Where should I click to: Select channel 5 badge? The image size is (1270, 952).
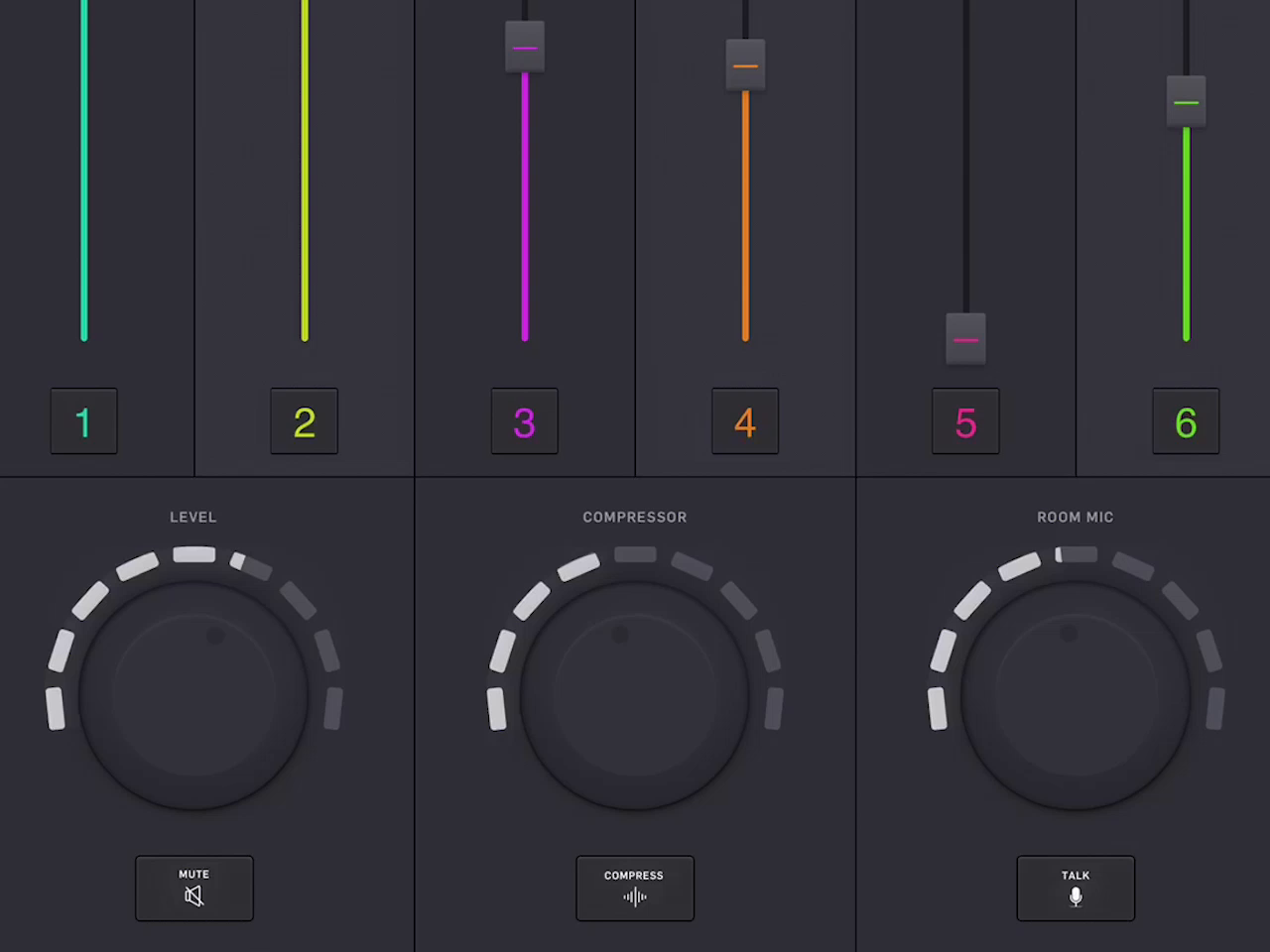[x=965, y=420]
